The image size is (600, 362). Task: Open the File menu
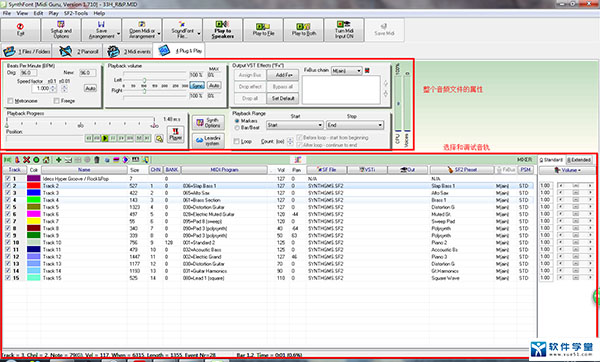(7, 13)
